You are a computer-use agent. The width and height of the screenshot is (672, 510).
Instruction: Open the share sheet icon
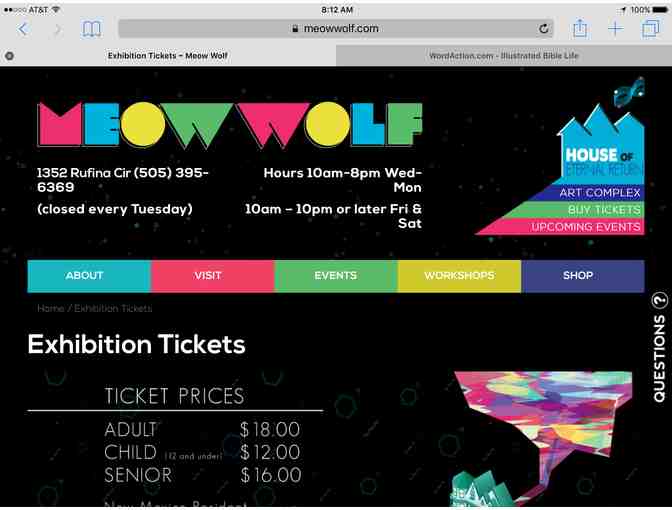tap(580, 28)
